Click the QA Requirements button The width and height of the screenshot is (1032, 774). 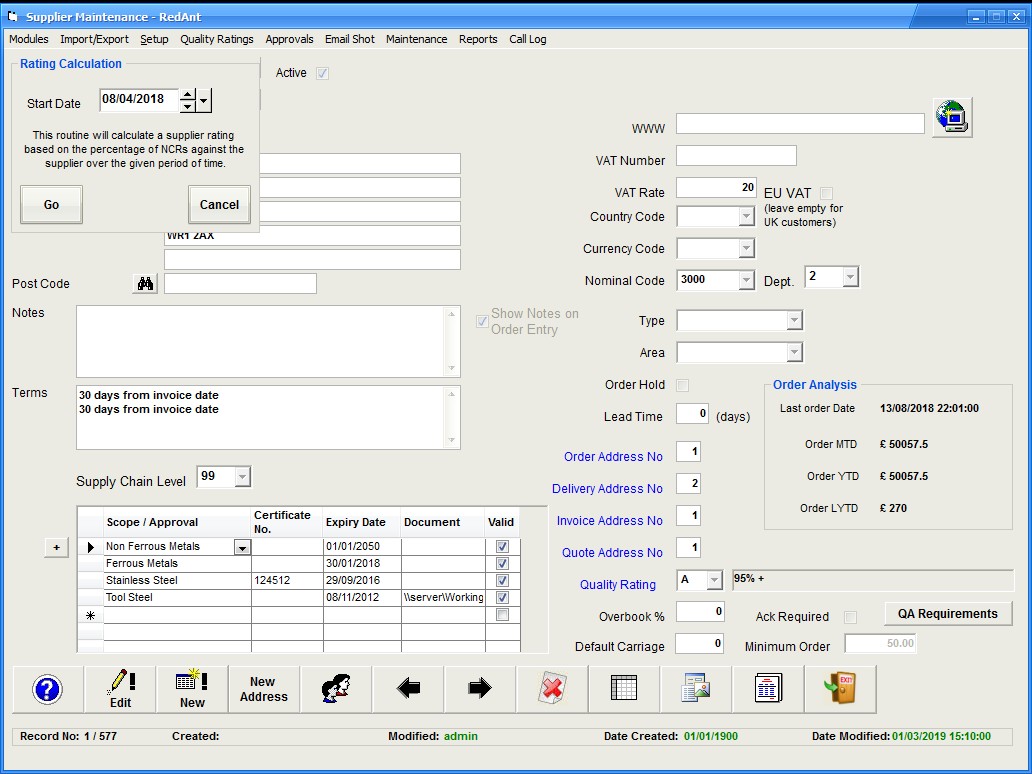tap(947, 614)
